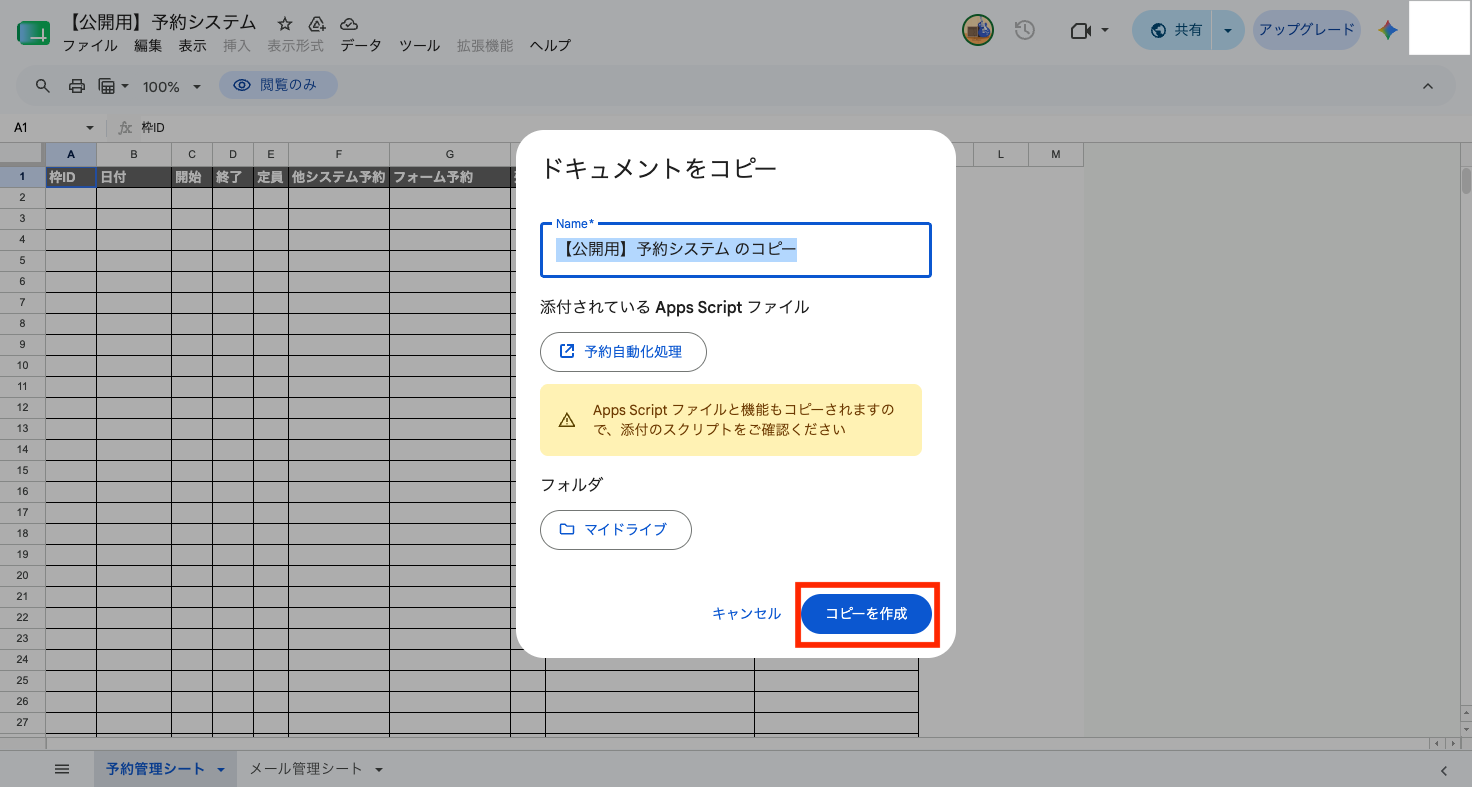Image resolution: width=1472 pixels, height=787 pixels.
Task: Open the name box dropdown arrow
Action: click(90, 128)
